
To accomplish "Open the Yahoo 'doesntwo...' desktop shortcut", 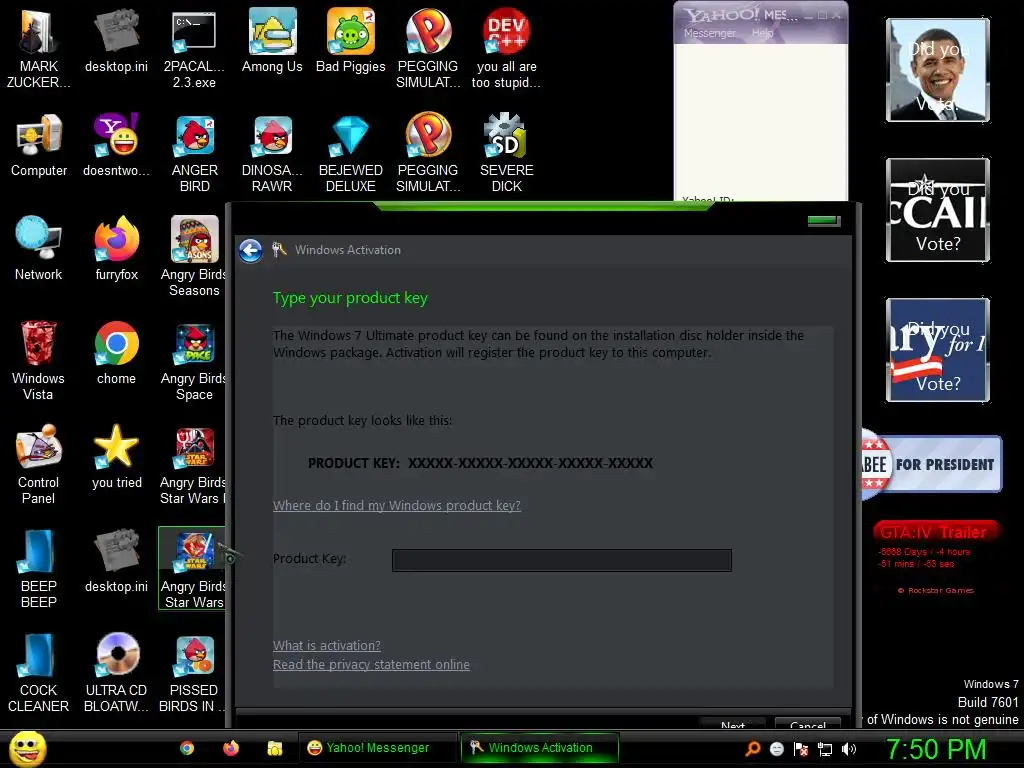I will coord(116,145).
